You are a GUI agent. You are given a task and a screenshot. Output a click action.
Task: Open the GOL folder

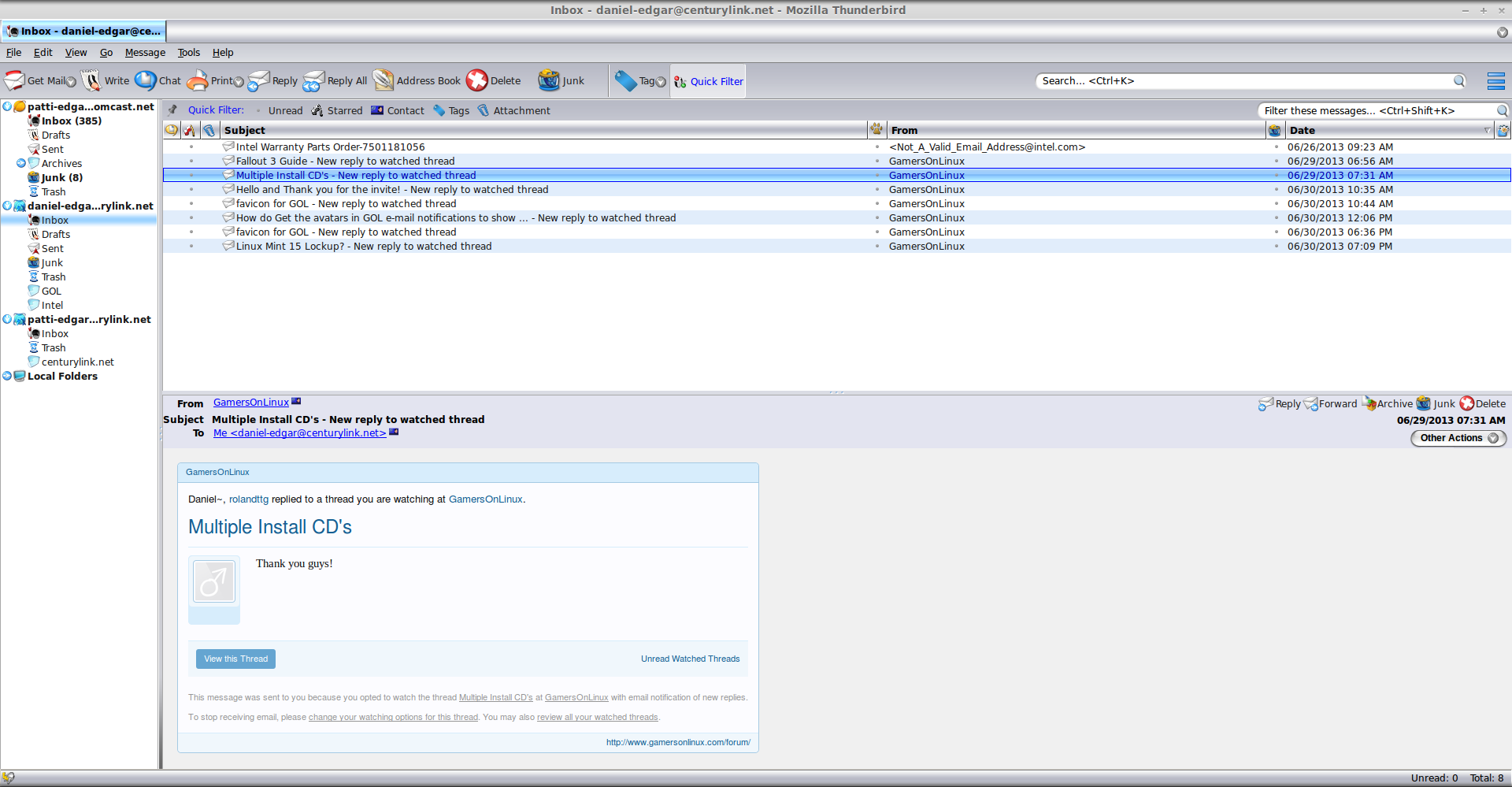(x=51, y=291)
